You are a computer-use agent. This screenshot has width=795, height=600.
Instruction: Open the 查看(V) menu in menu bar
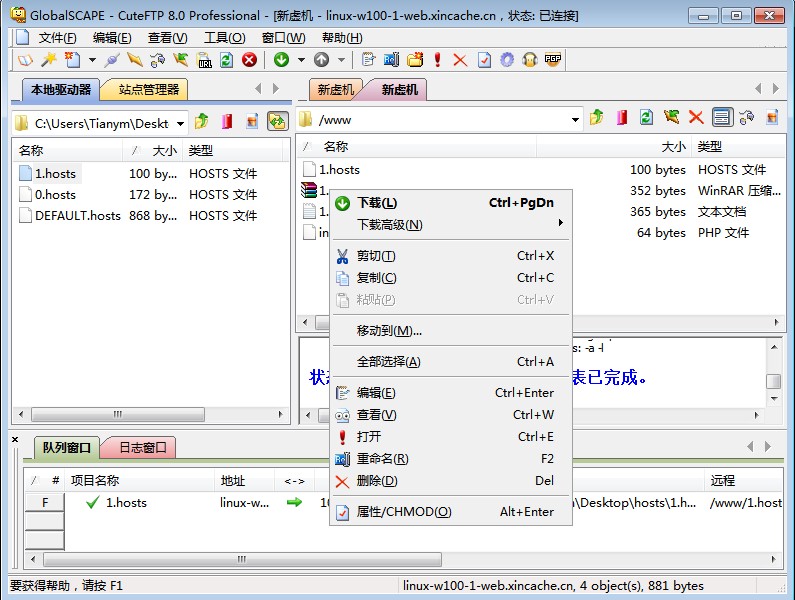(x=167, y=38)
